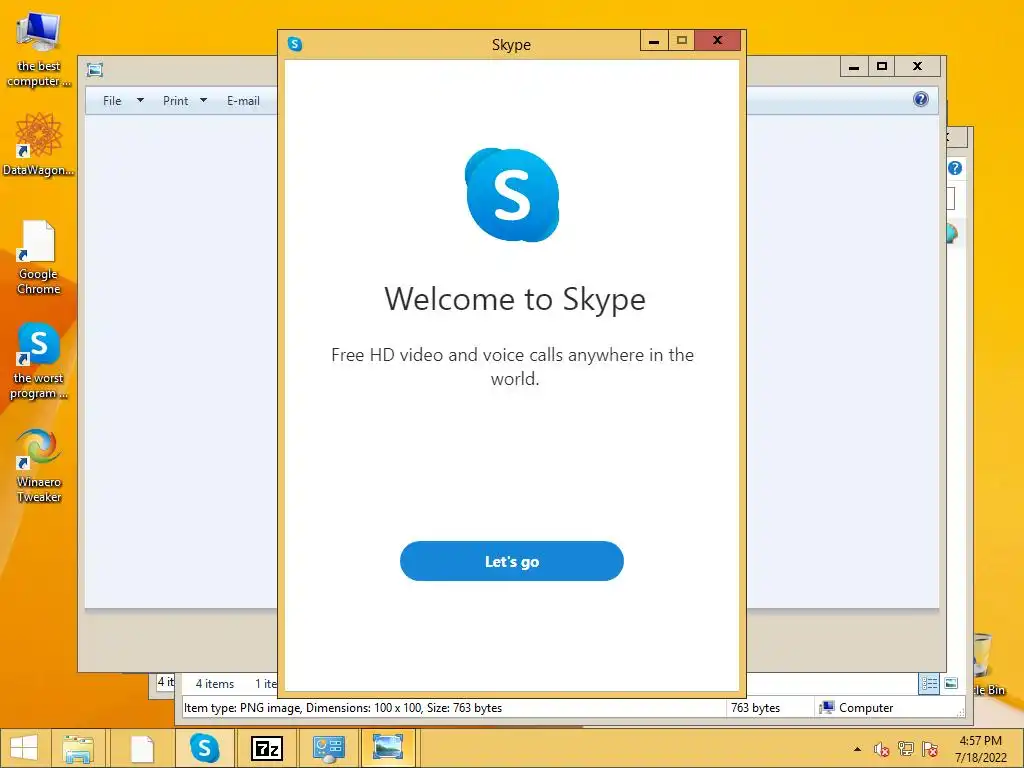Viewport: 1024px width, 768px height.
Task: Click the help icon in the Explorer window
Action: point(955,168)
